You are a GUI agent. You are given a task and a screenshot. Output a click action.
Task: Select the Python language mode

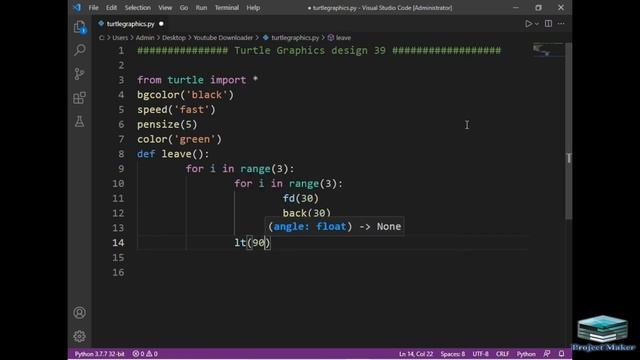click(526, 354)
